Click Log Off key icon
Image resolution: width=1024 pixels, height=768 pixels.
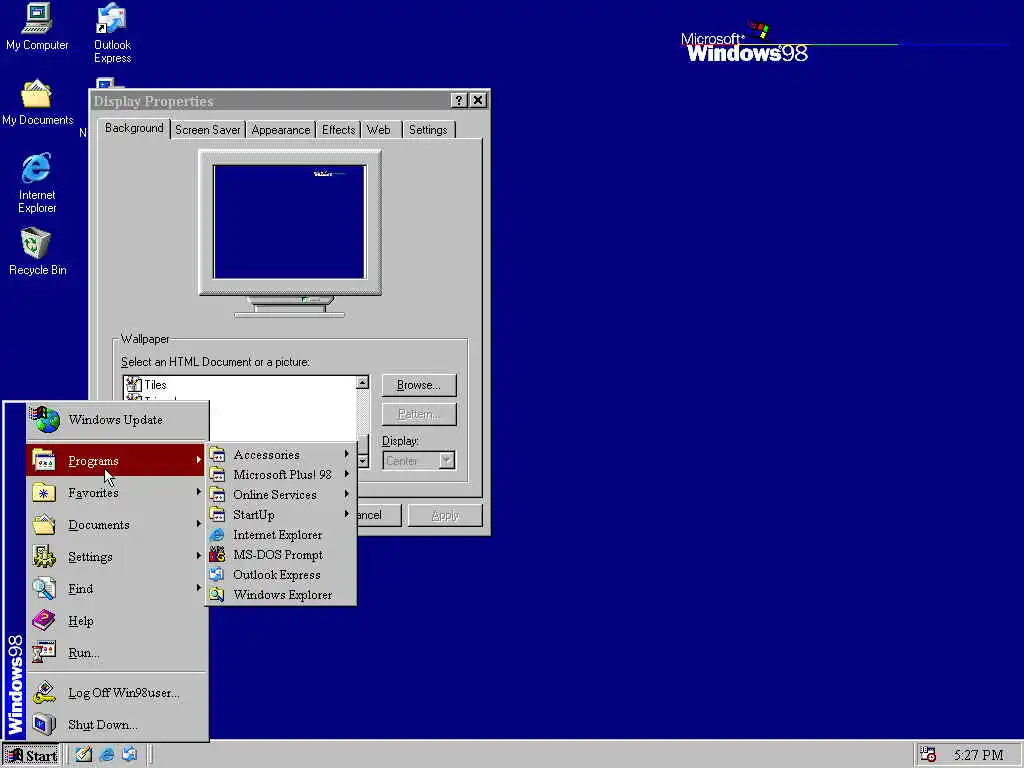(44, 692)
